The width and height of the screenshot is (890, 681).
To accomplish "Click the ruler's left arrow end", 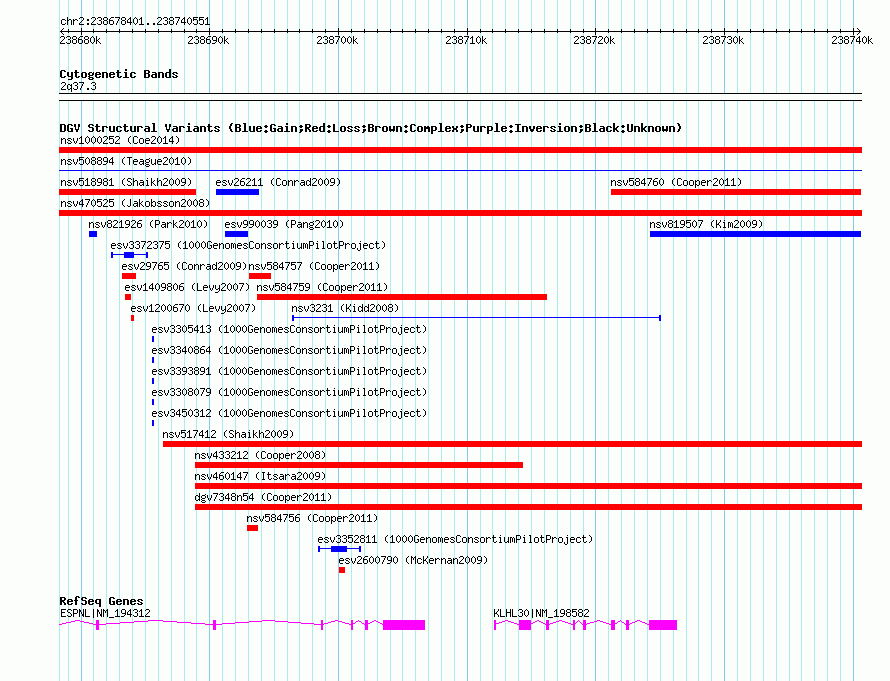I will coord(62,31).
